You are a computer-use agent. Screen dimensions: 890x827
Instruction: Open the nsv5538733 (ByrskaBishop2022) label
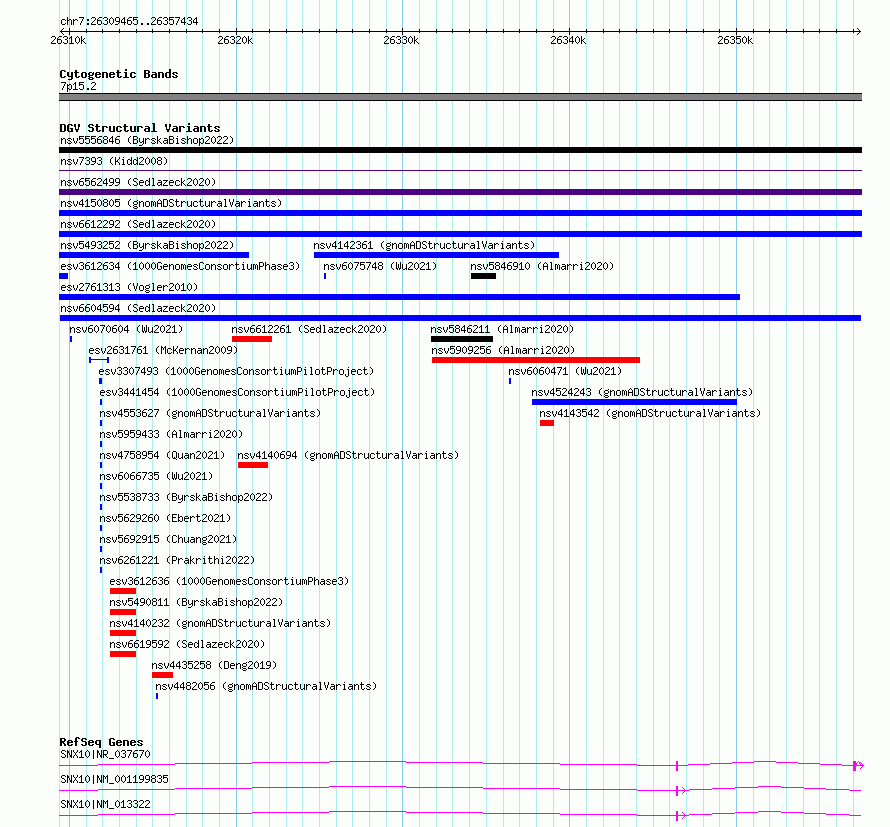[186, 497]
